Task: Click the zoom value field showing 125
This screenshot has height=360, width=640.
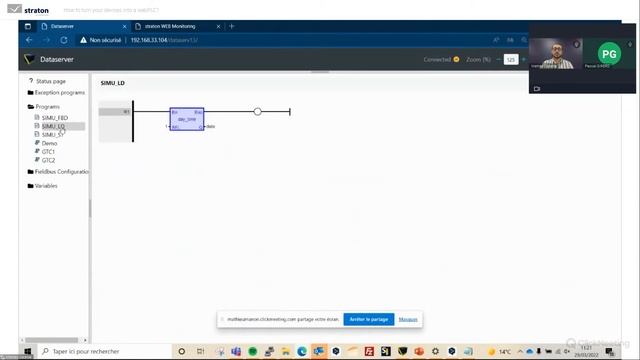Action: click(511, 60)
